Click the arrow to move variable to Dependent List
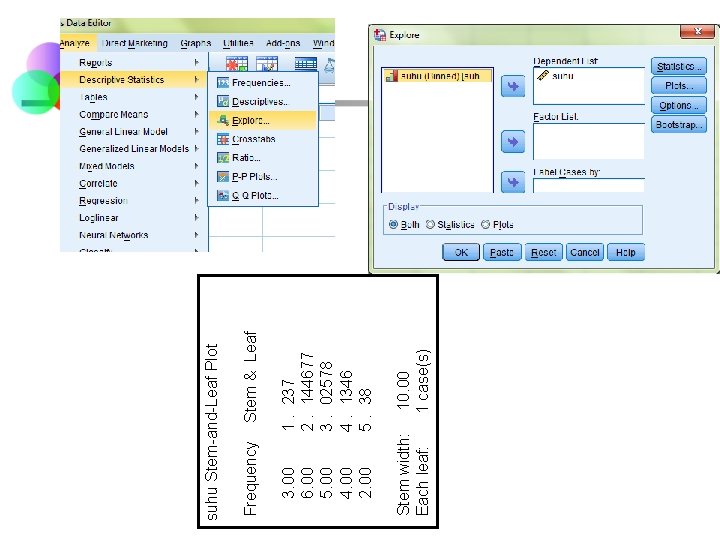 tap(513, 86)
